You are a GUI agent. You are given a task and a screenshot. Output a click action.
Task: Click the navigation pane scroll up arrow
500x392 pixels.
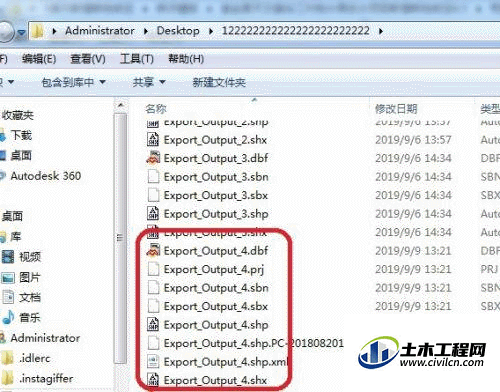click(121, 106)
